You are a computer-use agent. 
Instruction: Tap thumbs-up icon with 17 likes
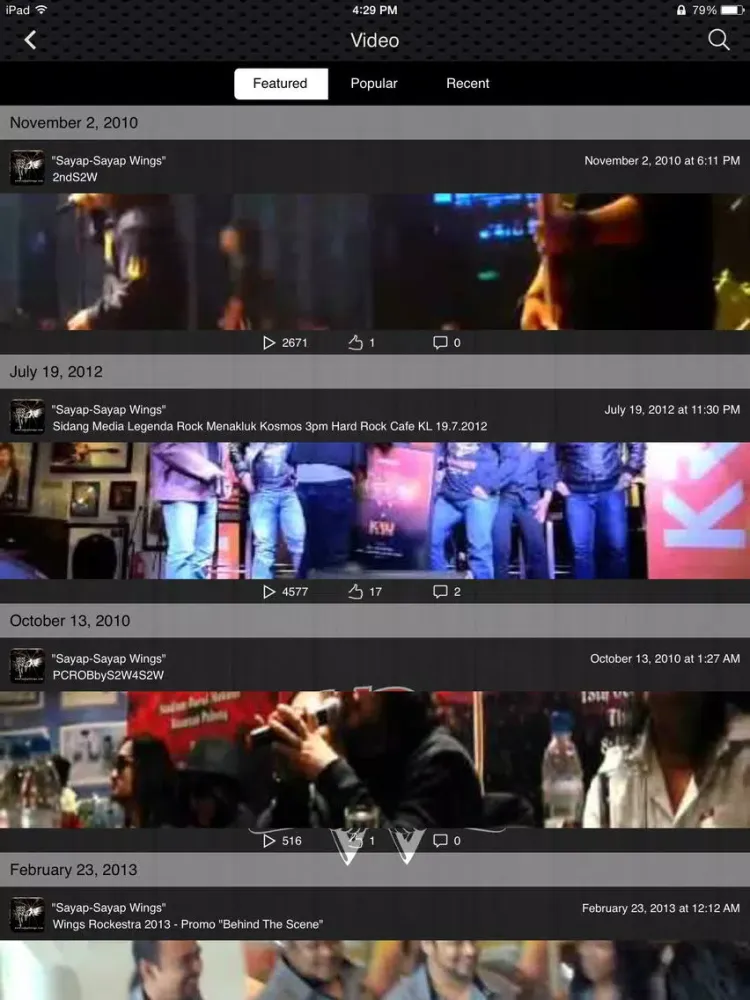point(355,592)
